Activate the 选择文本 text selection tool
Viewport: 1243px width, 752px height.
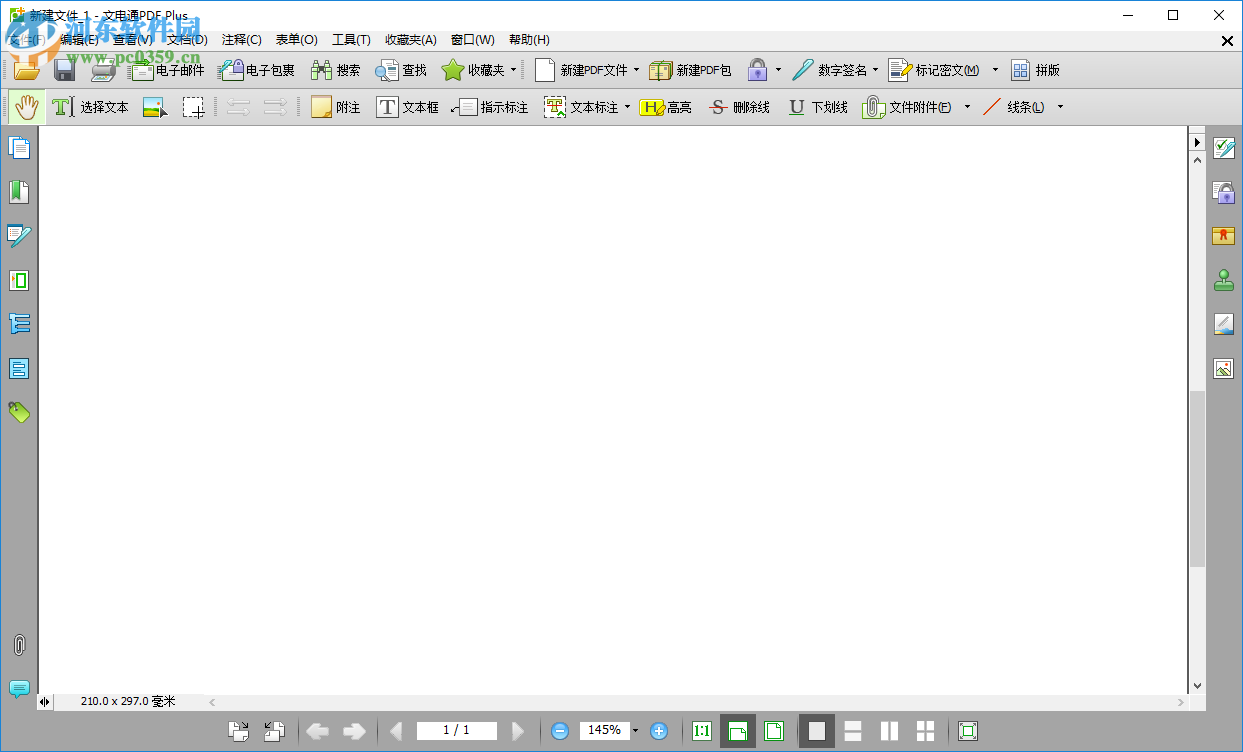click(x=91, y=107)
